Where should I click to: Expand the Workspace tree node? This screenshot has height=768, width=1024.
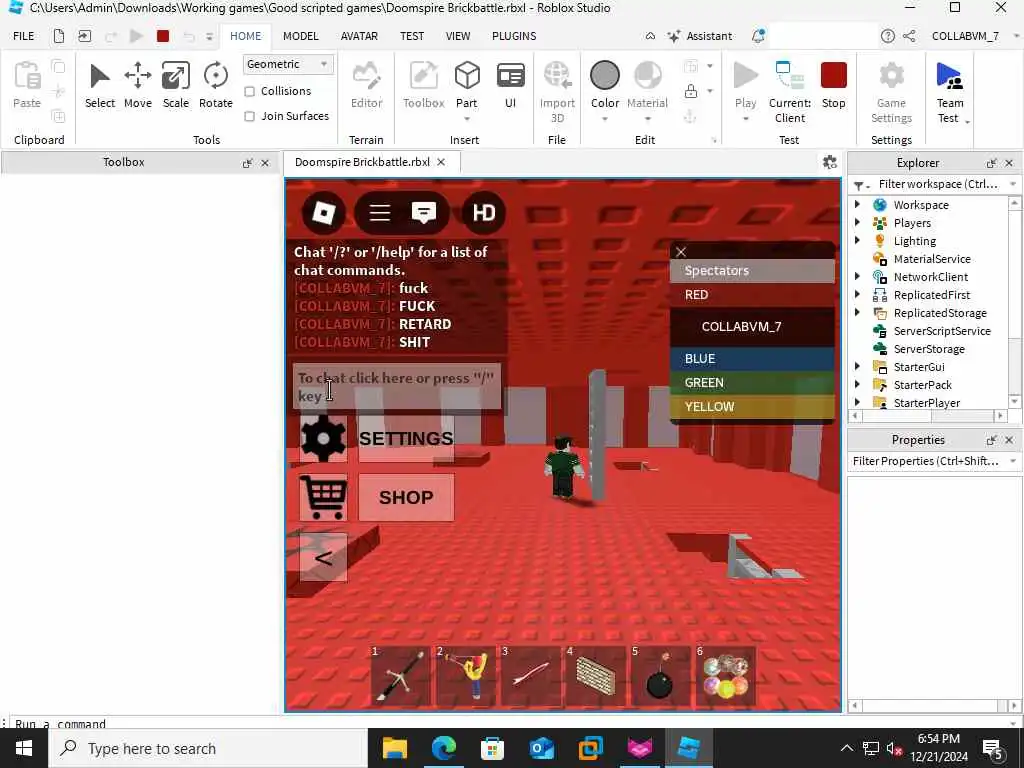coord(857,204)
